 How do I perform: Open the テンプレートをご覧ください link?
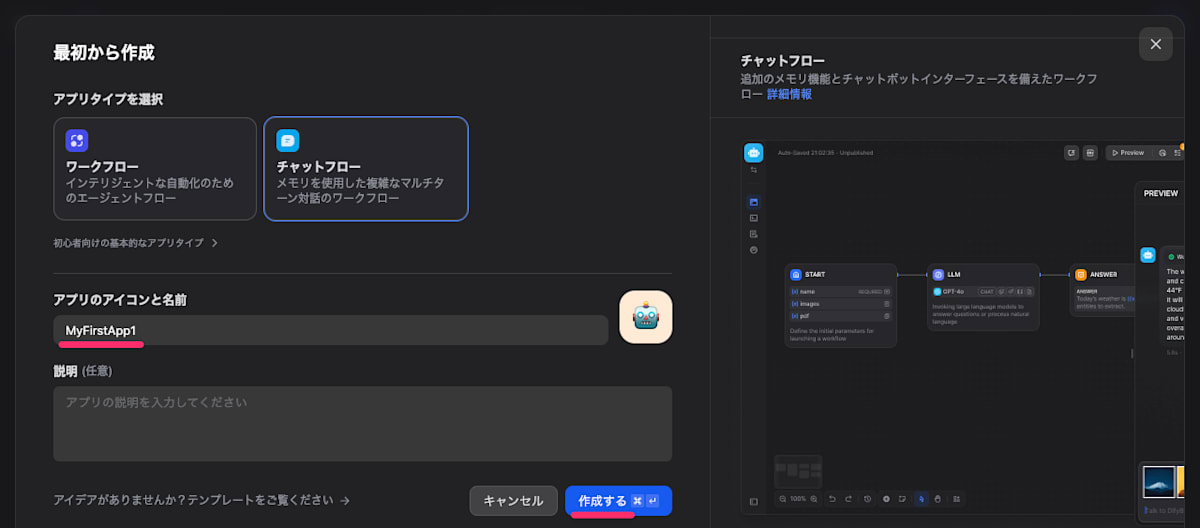tap(202, 500)
